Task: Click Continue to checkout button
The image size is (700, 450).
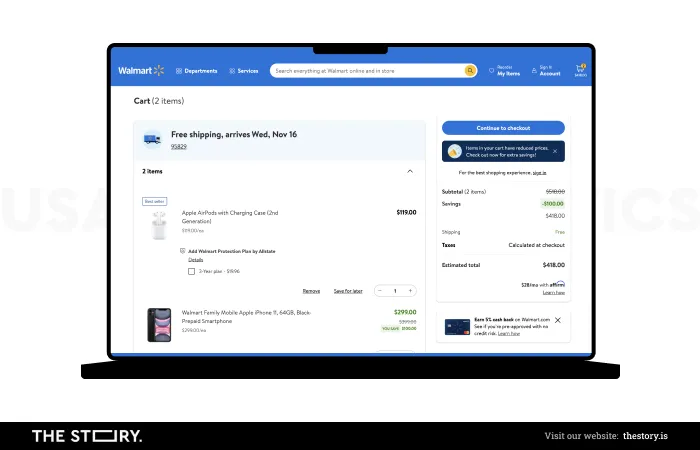Action: click(503, 128)
